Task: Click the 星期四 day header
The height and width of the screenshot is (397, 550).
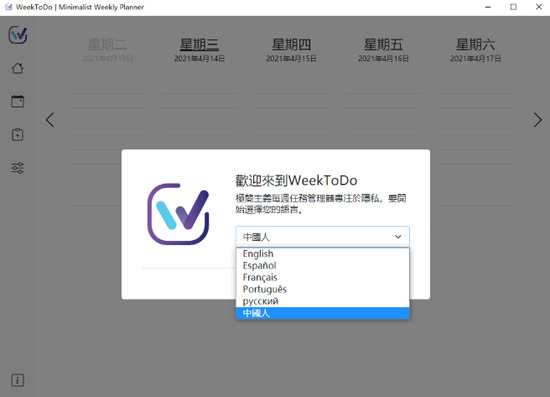Action: point(291,45)
